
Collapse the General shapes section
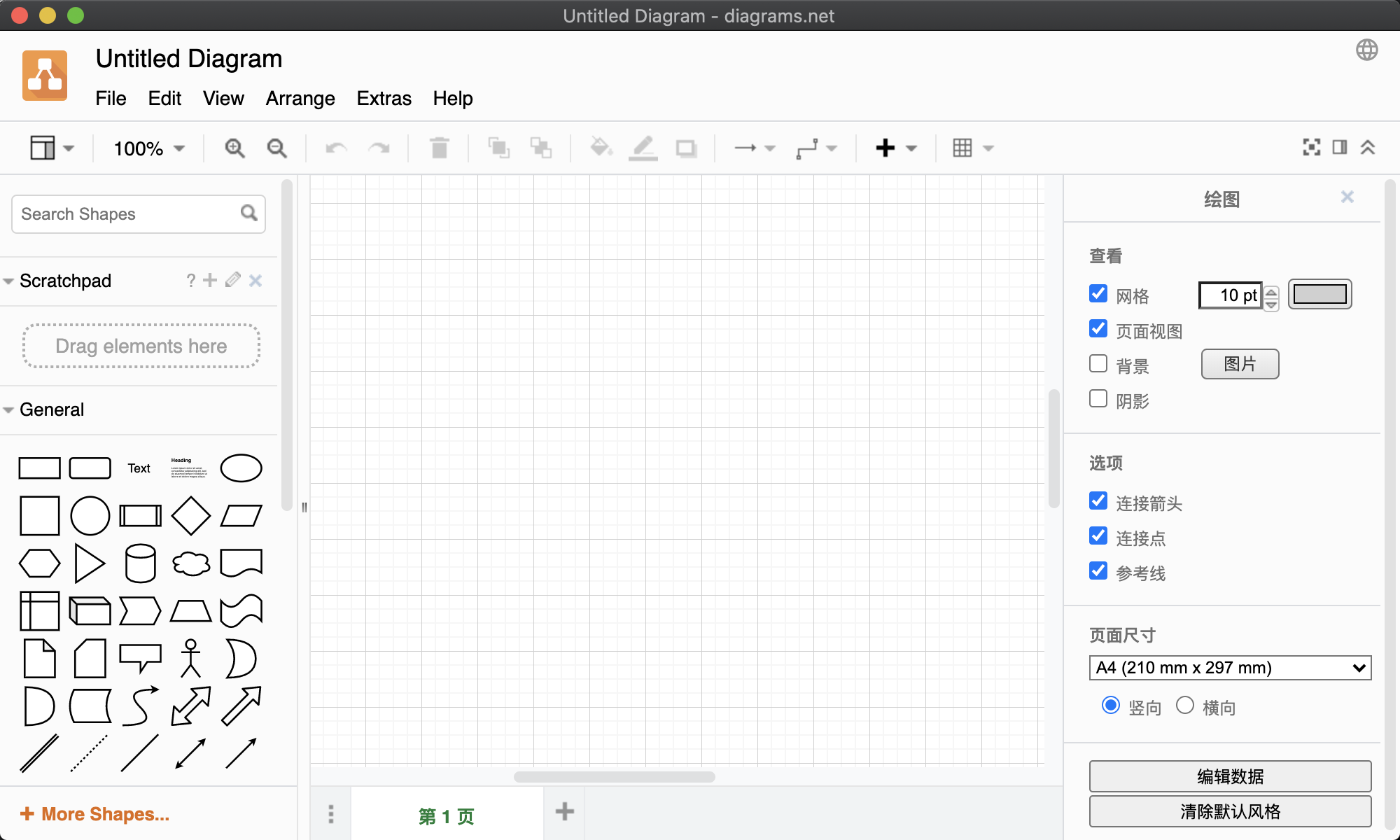pyautogui.click(x=51, y=409)
